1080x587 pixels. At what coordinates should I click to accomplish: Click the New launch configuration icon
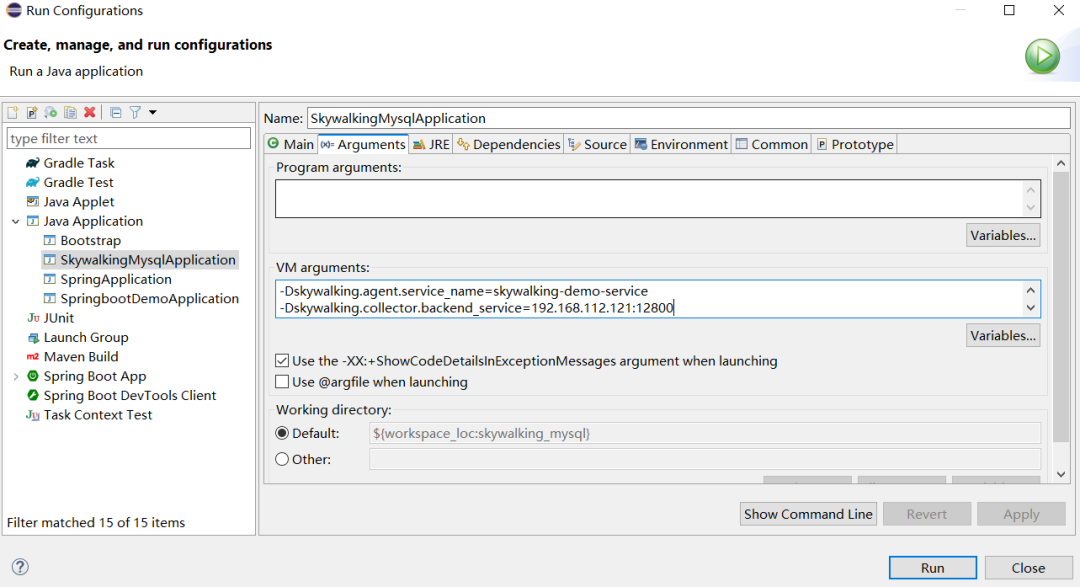(13, 112)
